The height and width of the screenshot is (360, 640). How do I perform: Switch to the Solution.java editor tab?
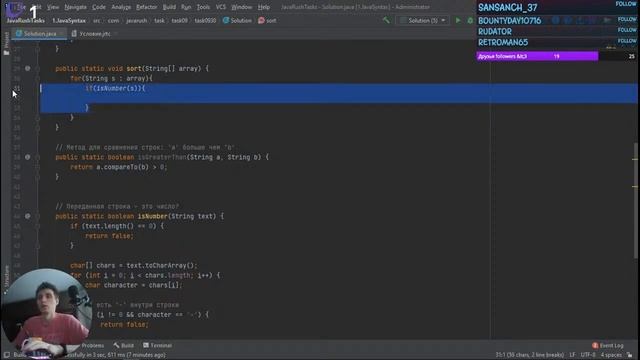tap(39, 34)
